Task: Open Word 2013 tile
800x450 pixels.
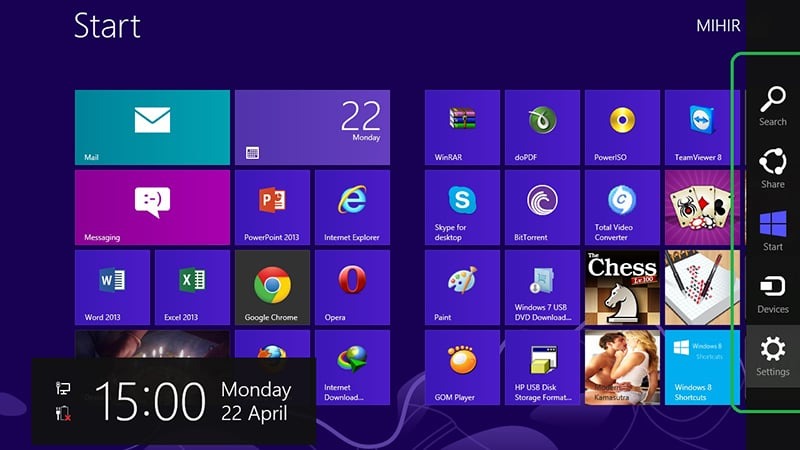Action: tap(112, 288)
